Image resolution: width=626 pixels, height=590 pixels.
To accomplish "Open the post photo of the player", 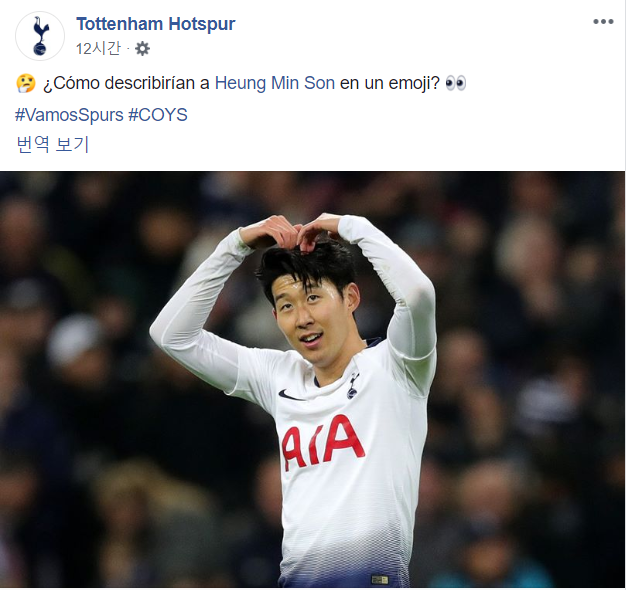I will 312,379.
